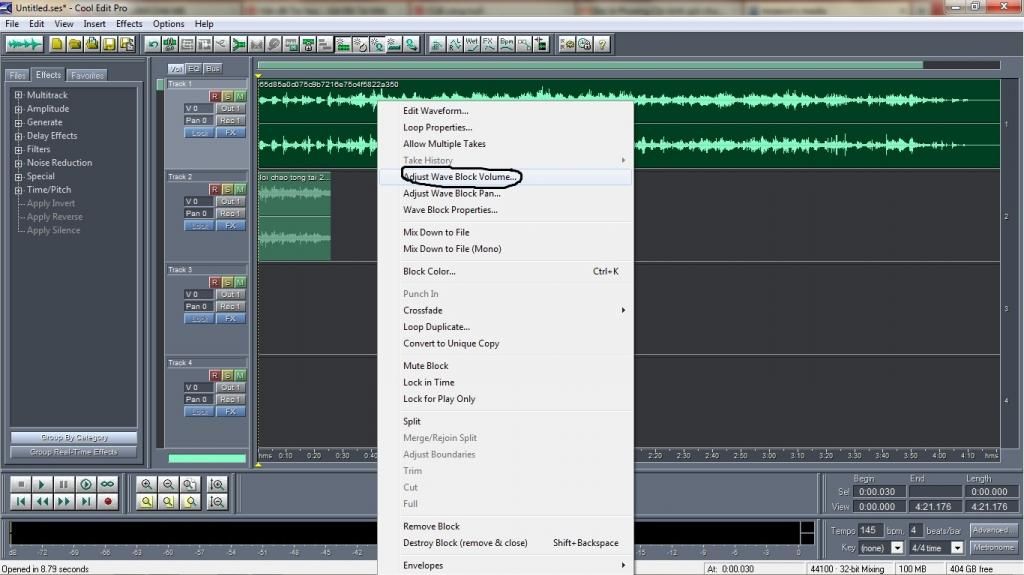Mute Track 1 with M button
Screen dimensions: 1024x575
click(x=240, y=96)
